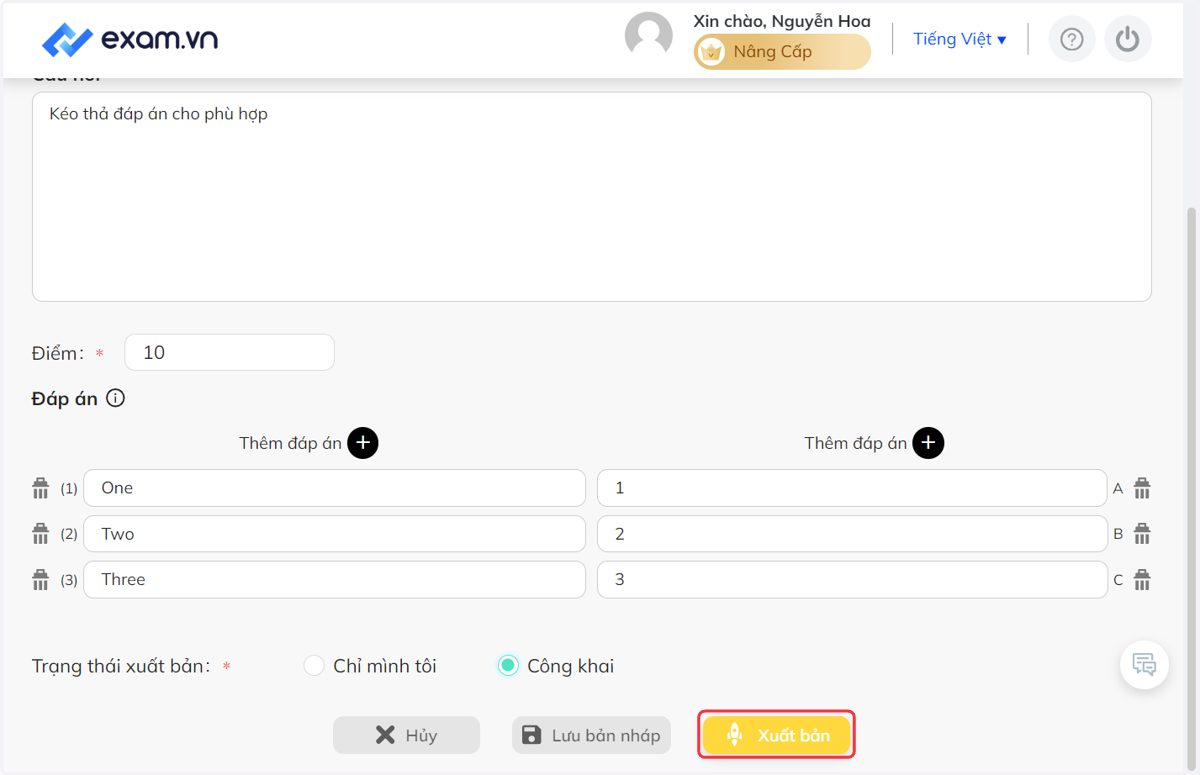Click the Nâng Cấp upgrade button

pos(782,52)
